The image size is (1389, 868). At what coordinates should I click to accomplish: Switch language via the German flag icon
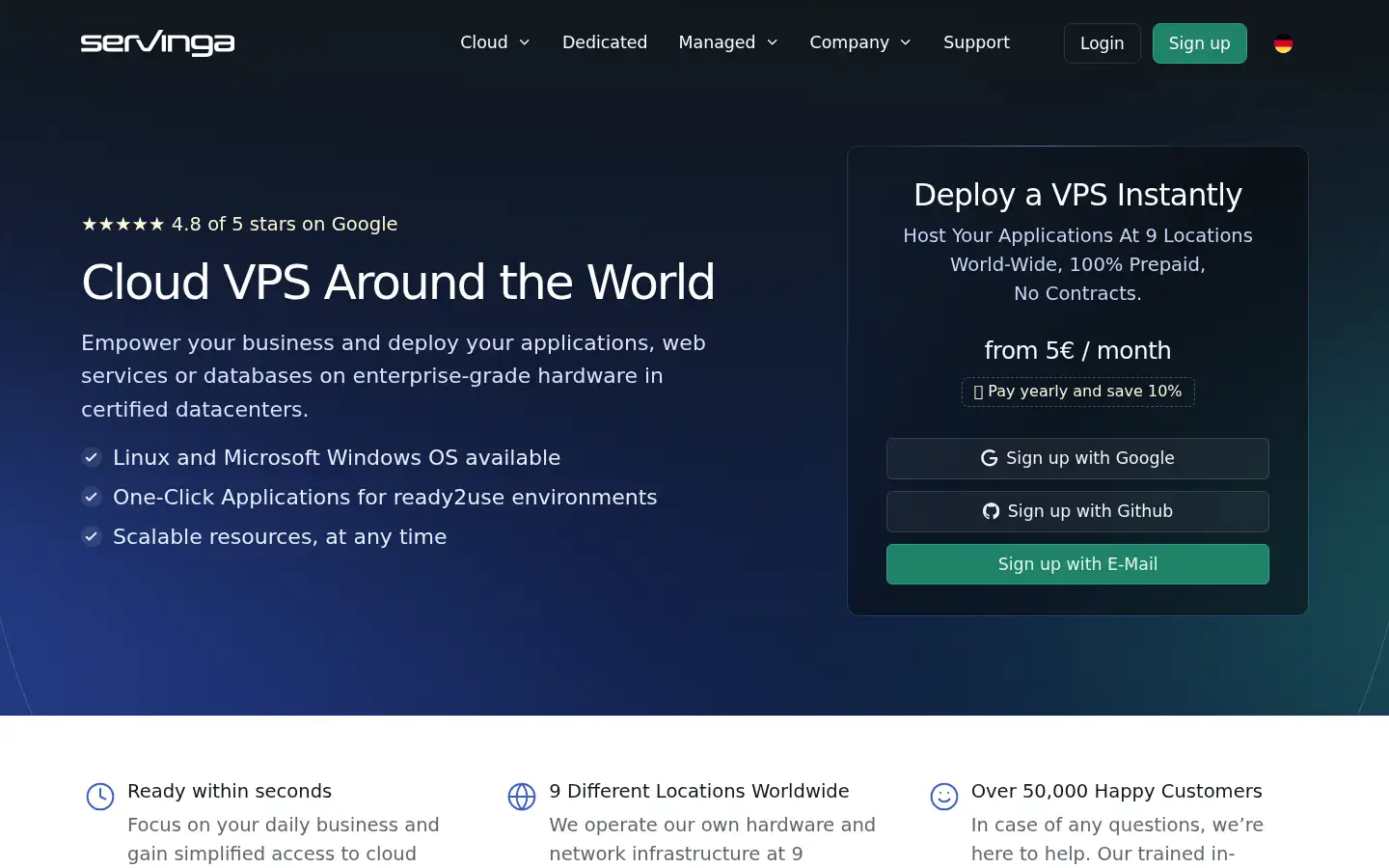pyautogui.click(x=1283, y=43)
